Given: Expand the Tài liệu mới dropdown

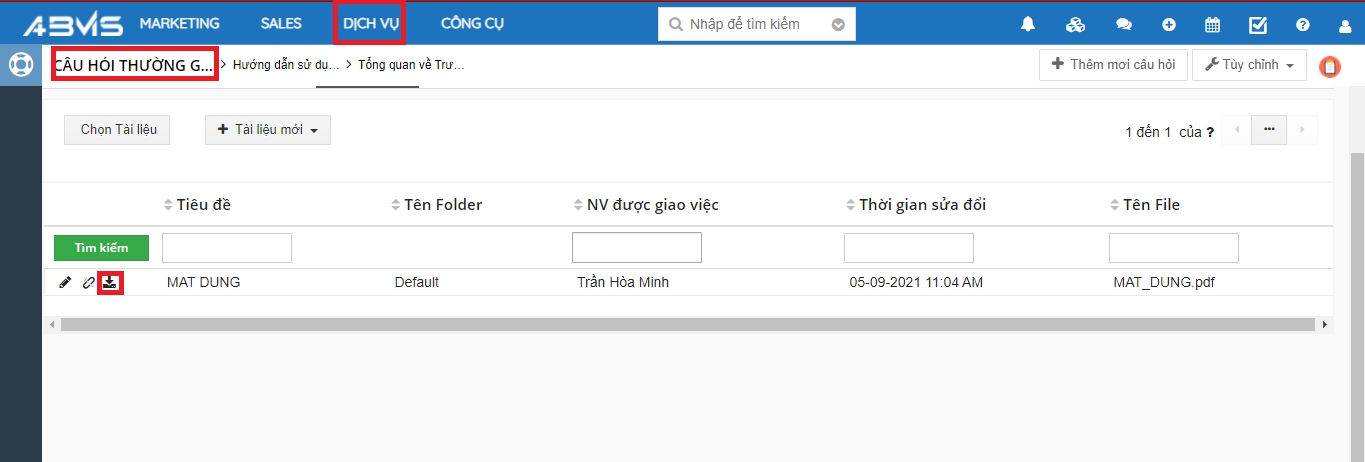Looking at the screenshot, I should point(267,130).
